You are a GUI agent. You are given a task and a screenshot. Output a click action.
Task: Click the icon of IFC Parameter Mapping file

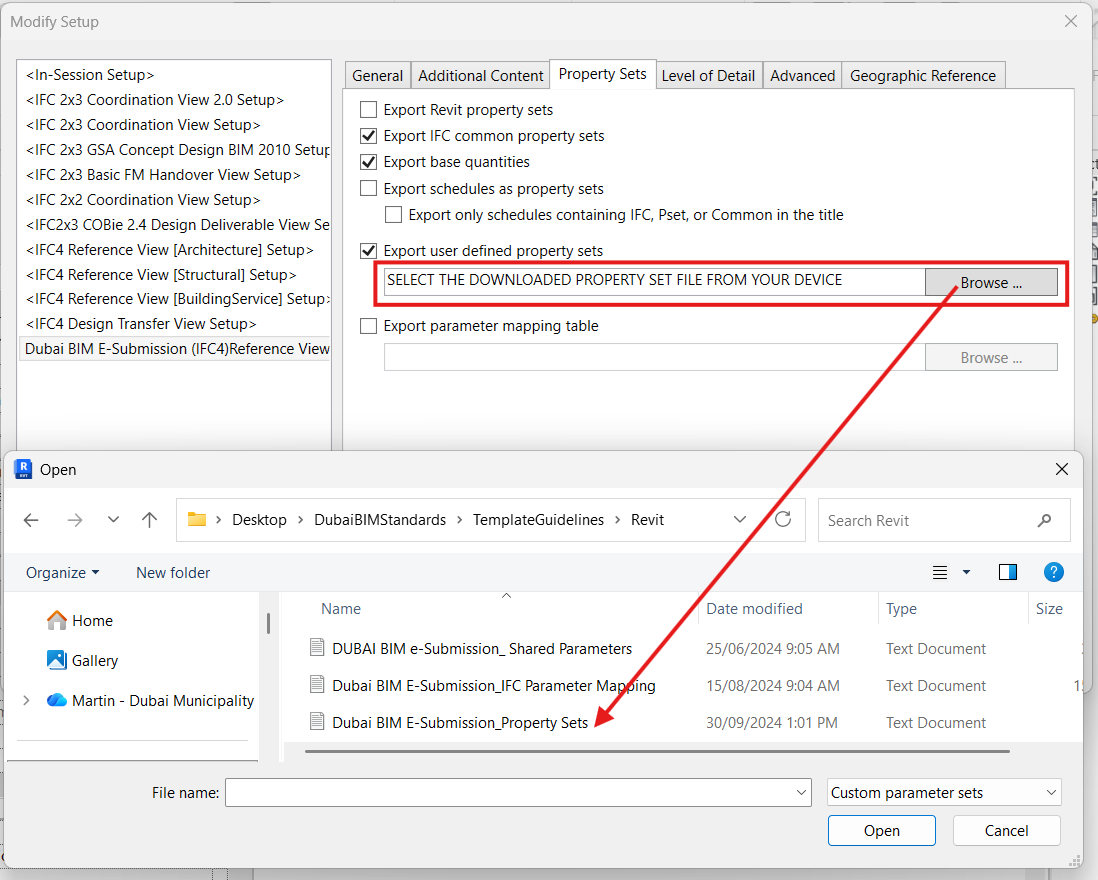[x=317, y=684]
